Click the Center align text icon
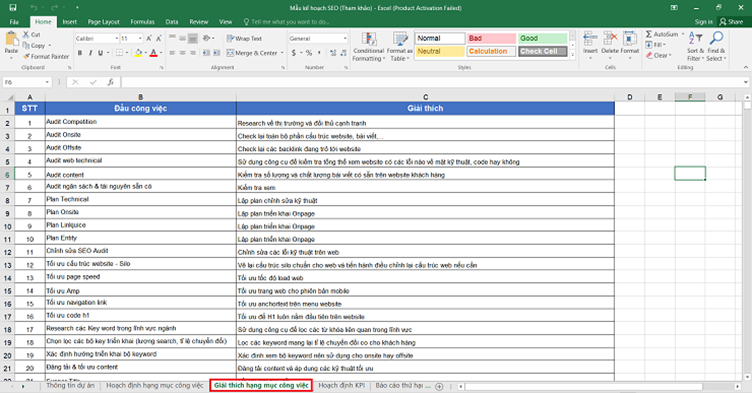This screenshot has height=393, width=752. point(183,53)
